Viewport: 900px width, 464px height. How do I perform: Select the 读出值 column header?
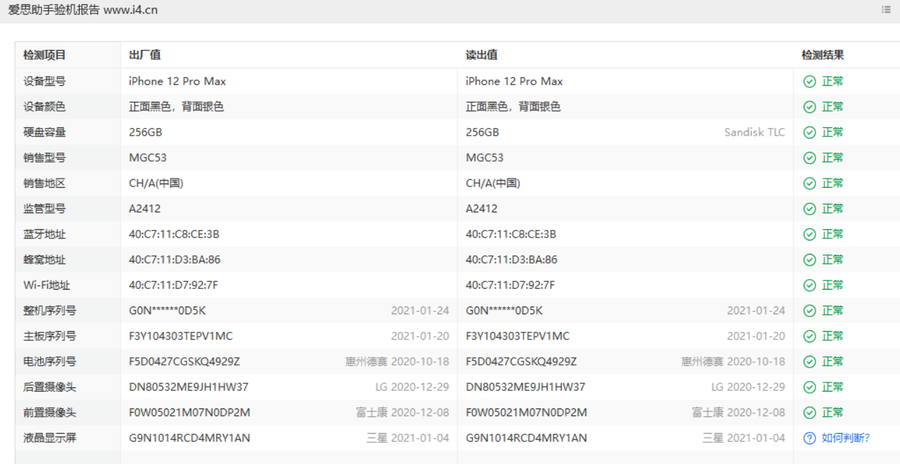tap(482, 55)
